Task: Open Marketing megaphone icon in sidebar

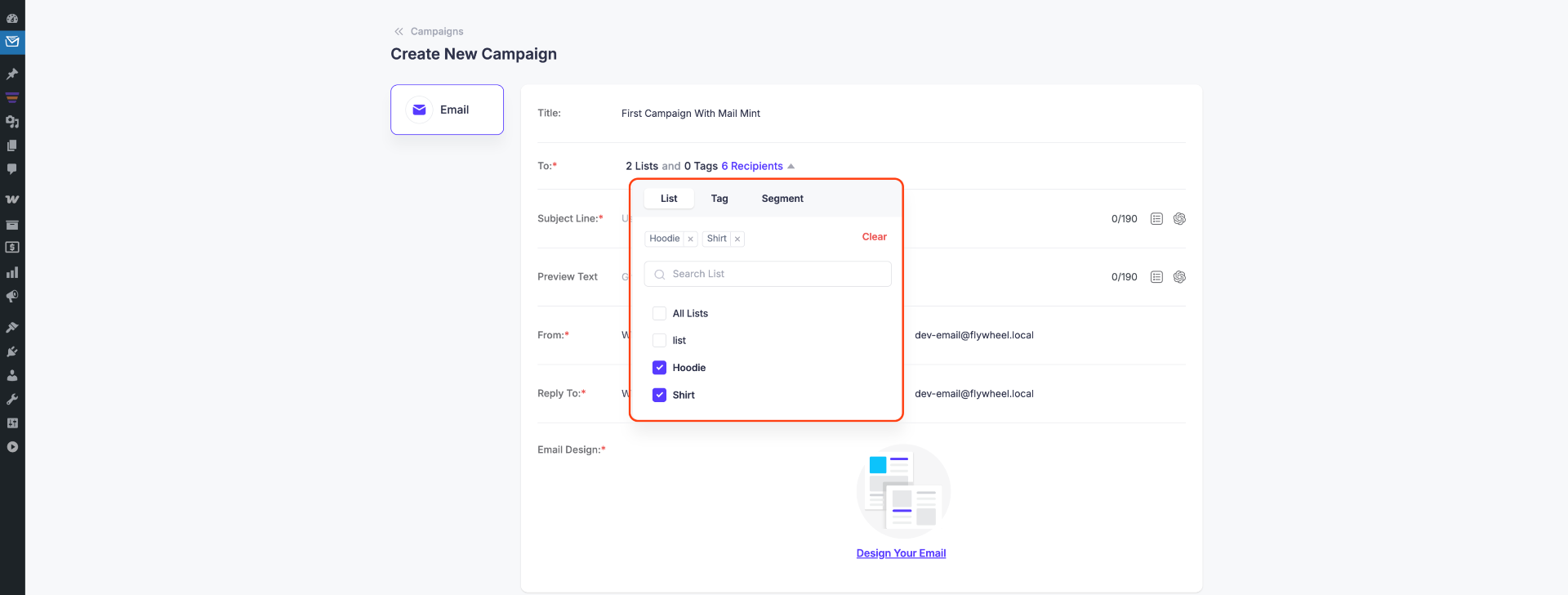Action: [x=12, y=296]
